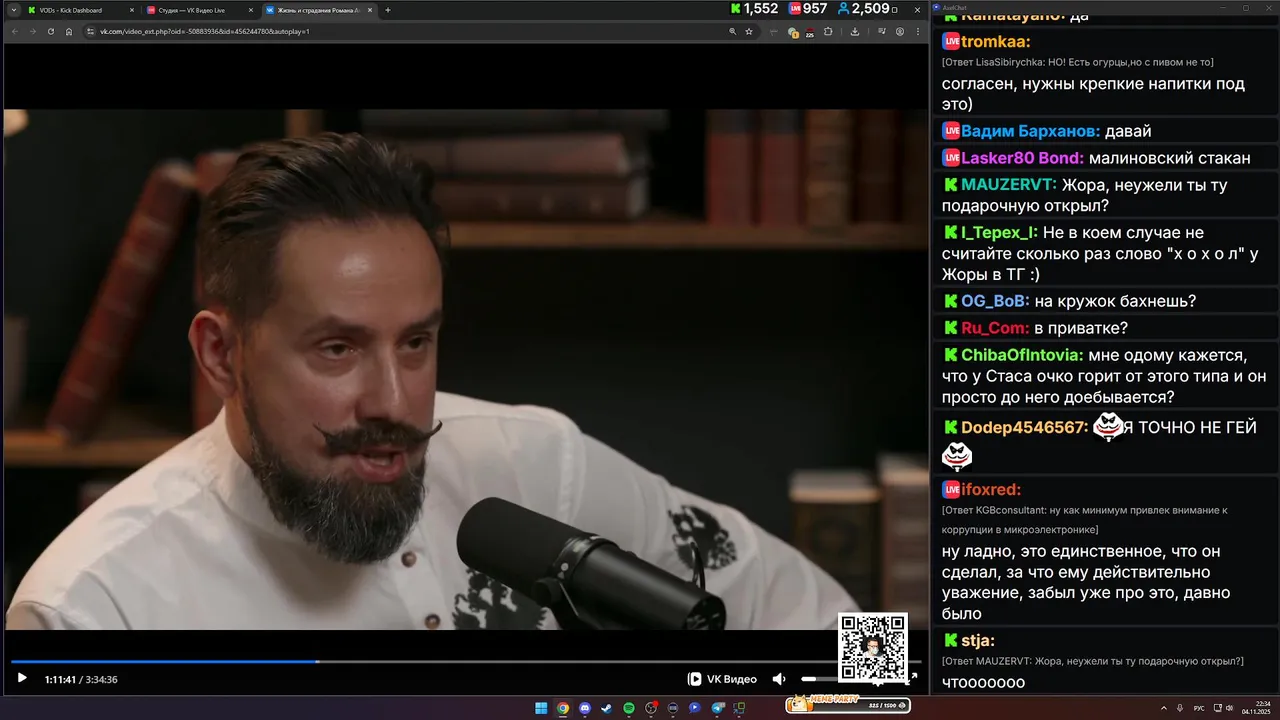Click the VK Видео logo in player
The image size is (1280, 720).
click(x=722, y=679)
